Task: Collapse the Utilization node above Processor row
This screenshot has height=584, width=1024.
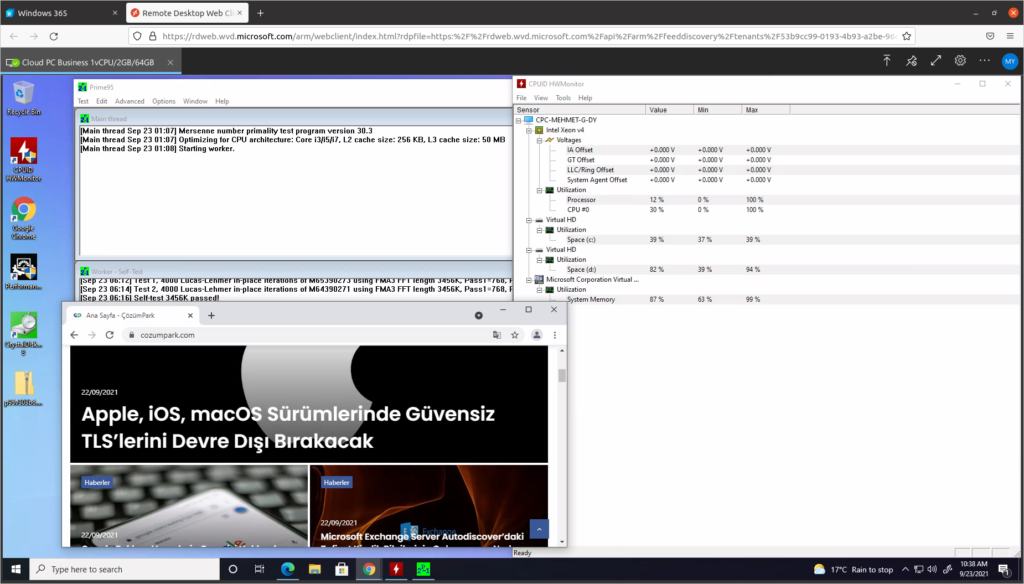Action: [x=539, y=190]
